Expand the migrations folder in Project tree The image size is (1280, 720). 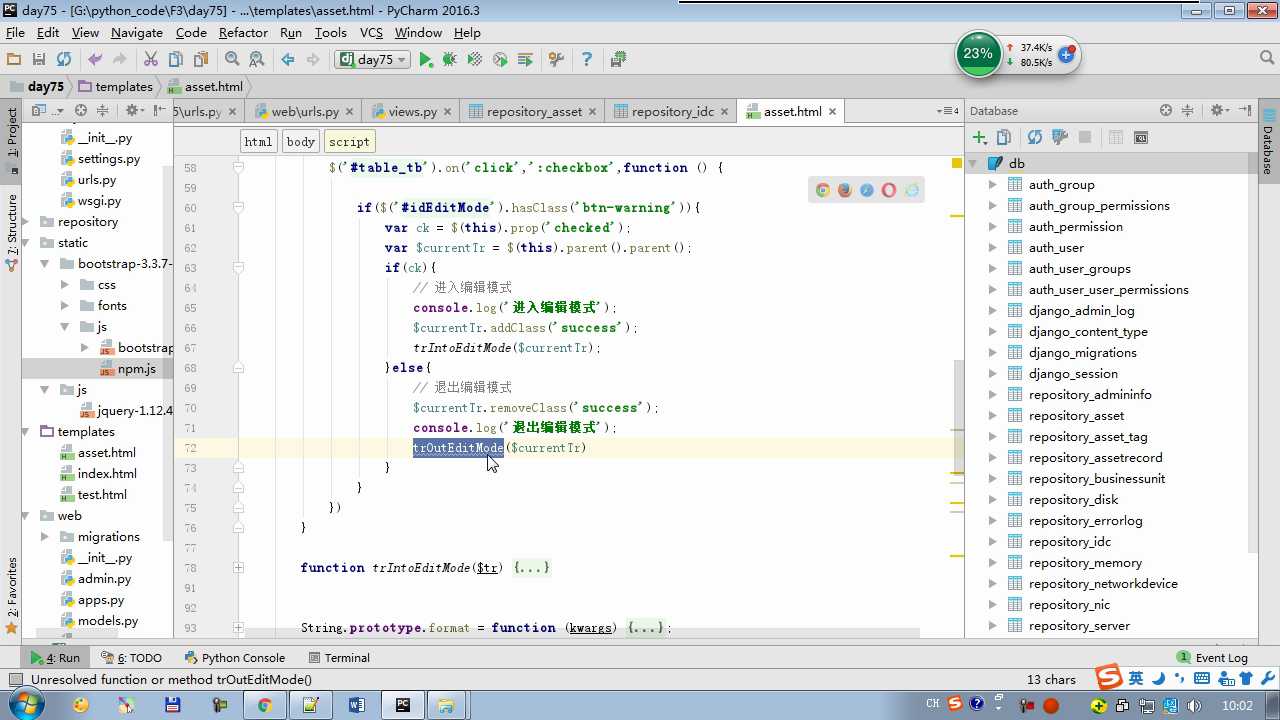pos(45,537)
